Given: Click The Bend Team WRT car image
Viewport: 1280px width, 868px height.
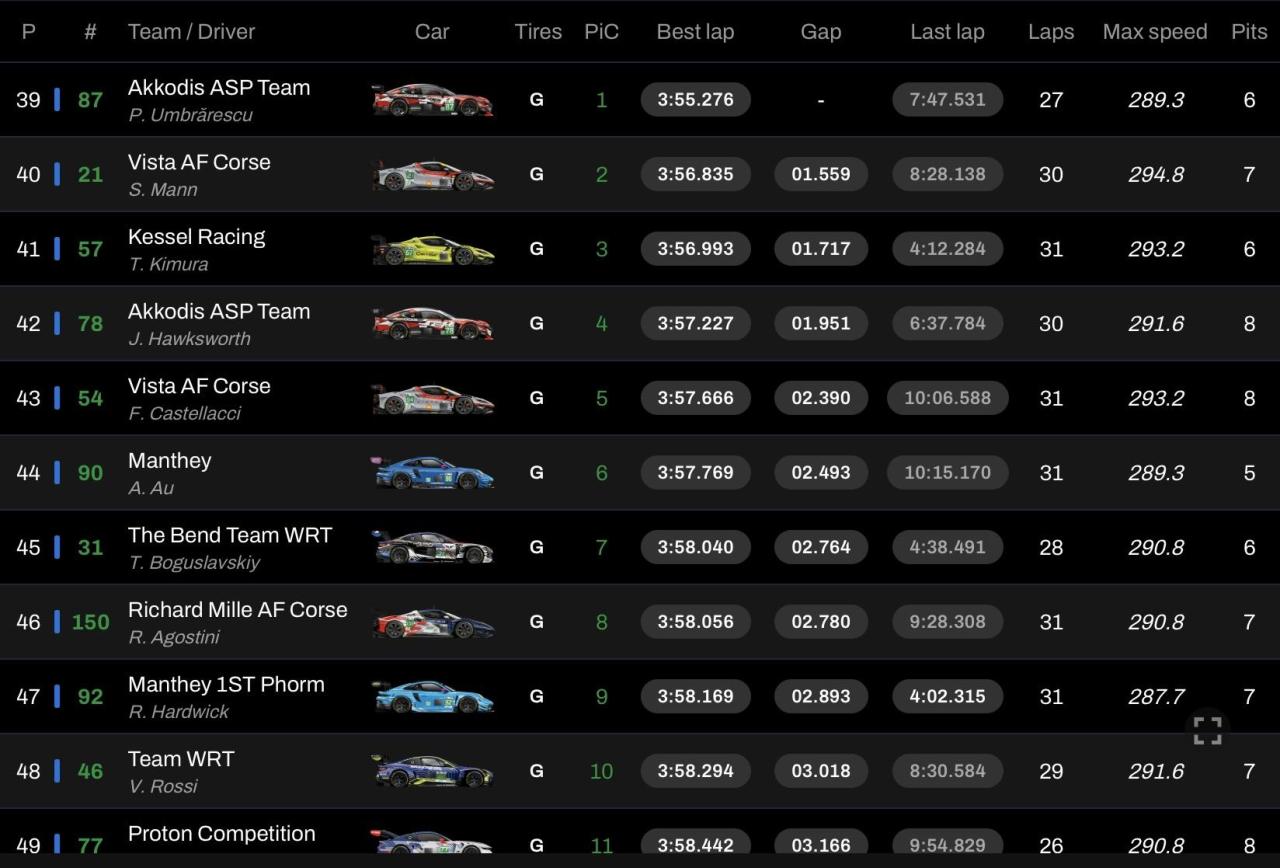Looking at the screenshot, I should [432, 547].
